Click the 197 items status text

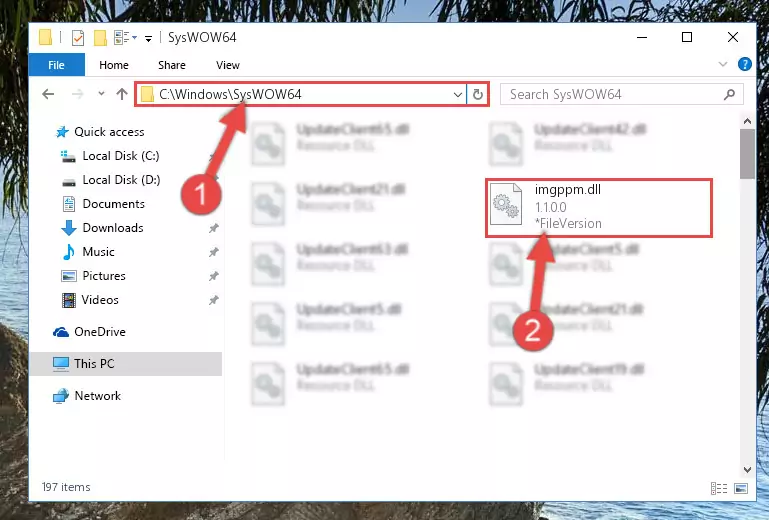coord(66,487)
